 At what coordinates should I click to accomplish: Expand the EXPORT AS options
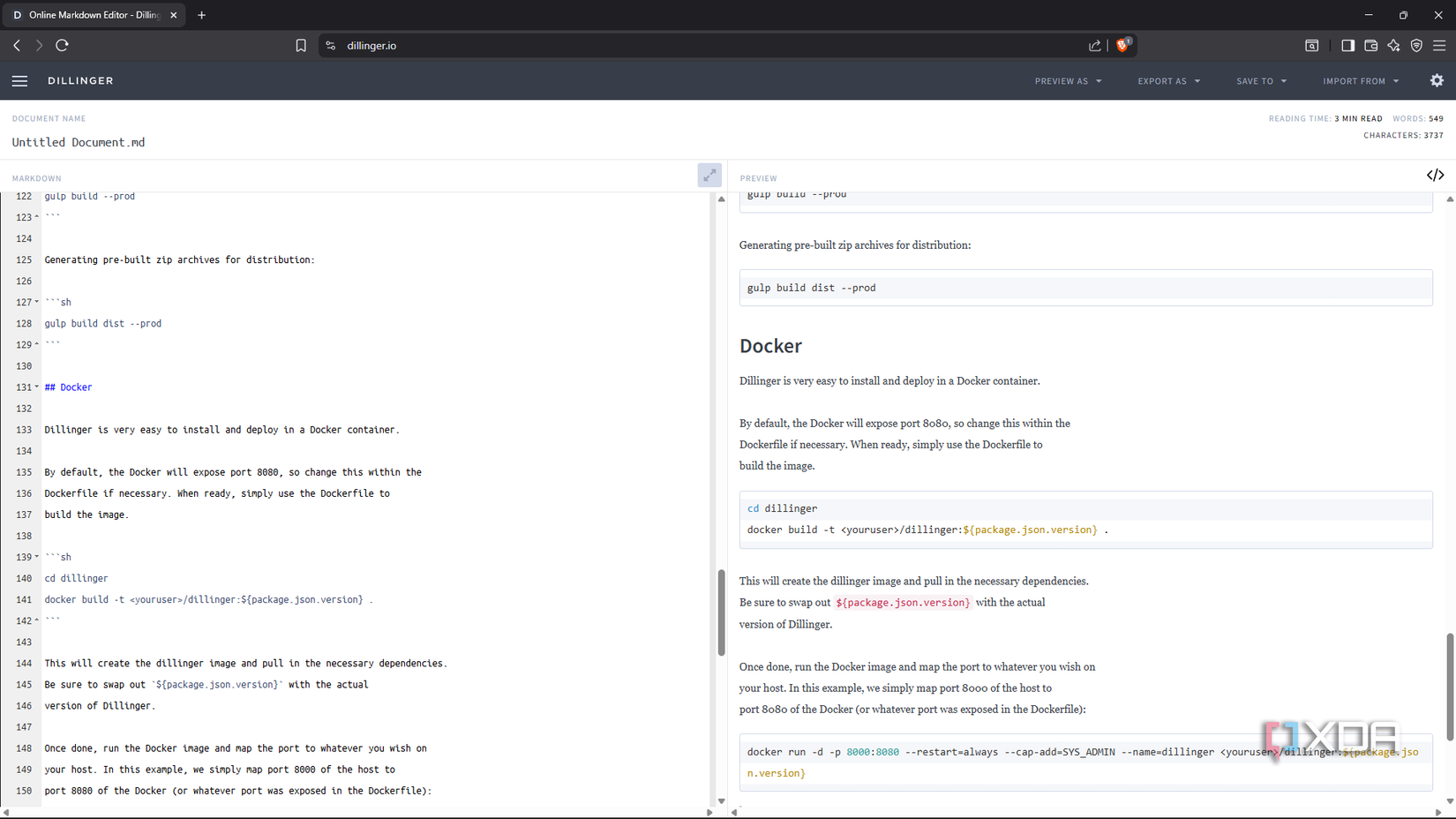coord(1168,80)
